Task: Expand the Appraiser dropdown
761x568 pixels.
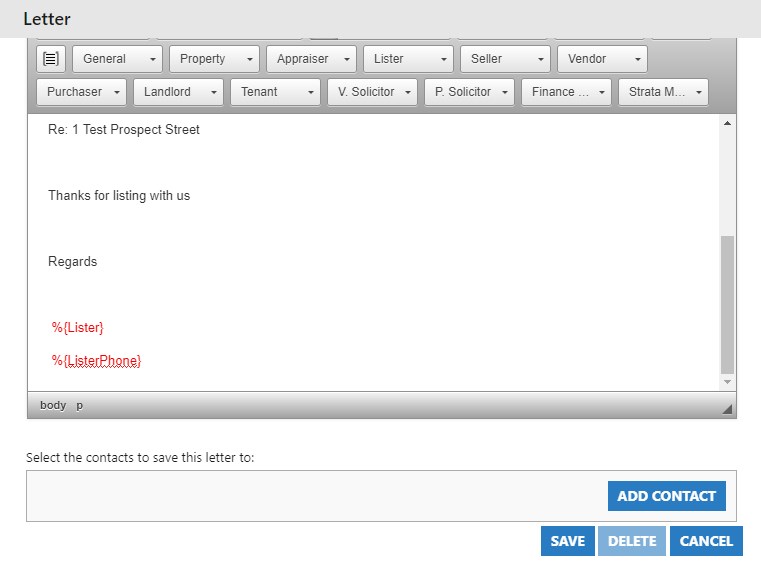Action: coord(311,59)
